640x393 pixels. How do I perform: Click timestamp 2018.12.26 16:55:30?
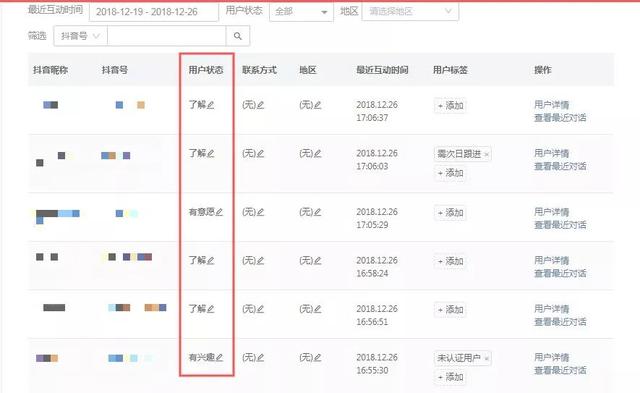coord(377,364)
